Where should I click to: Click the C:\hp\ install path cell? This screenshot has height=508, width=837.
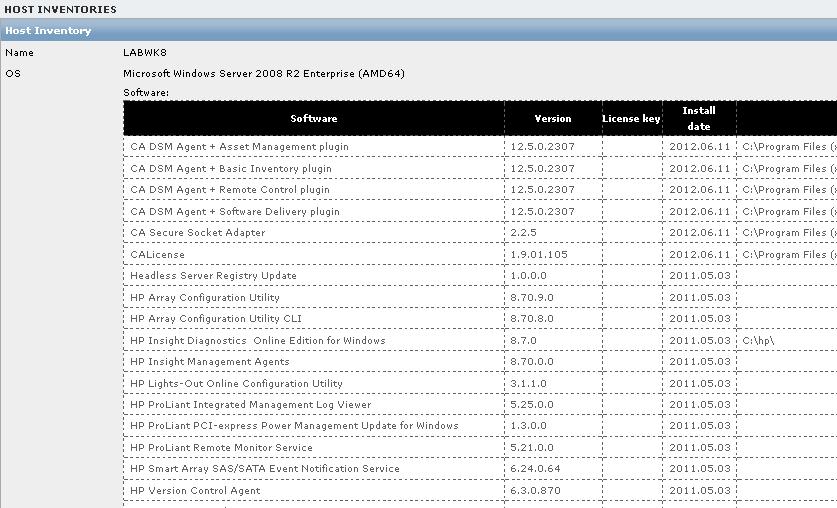(758, 340)
